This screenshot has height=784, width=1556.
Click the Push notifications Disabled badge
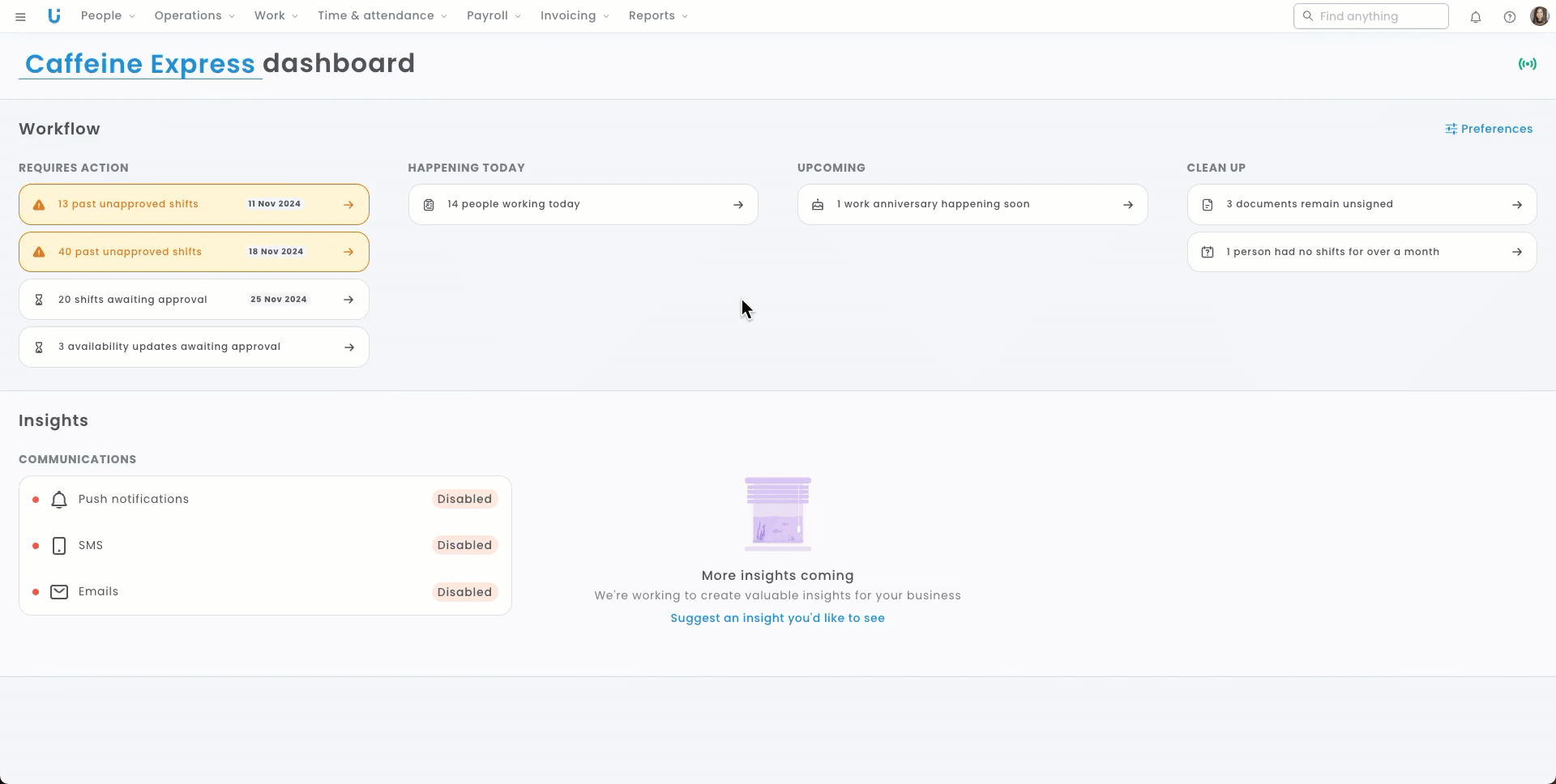[464, 499]
